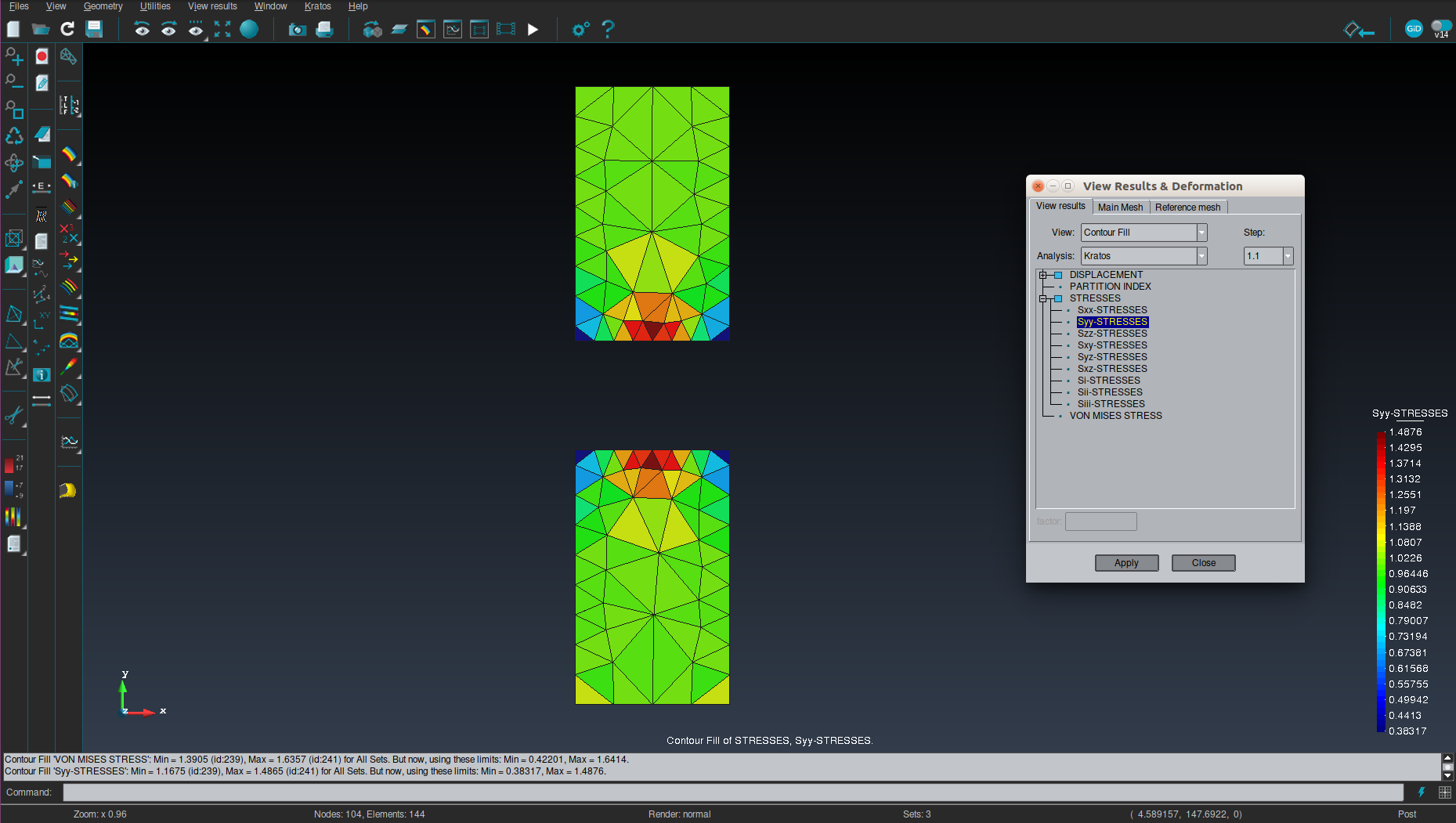Click the message log scroll up arrow
Viewport: 1456px width, 823px height.
(1447, 758)
